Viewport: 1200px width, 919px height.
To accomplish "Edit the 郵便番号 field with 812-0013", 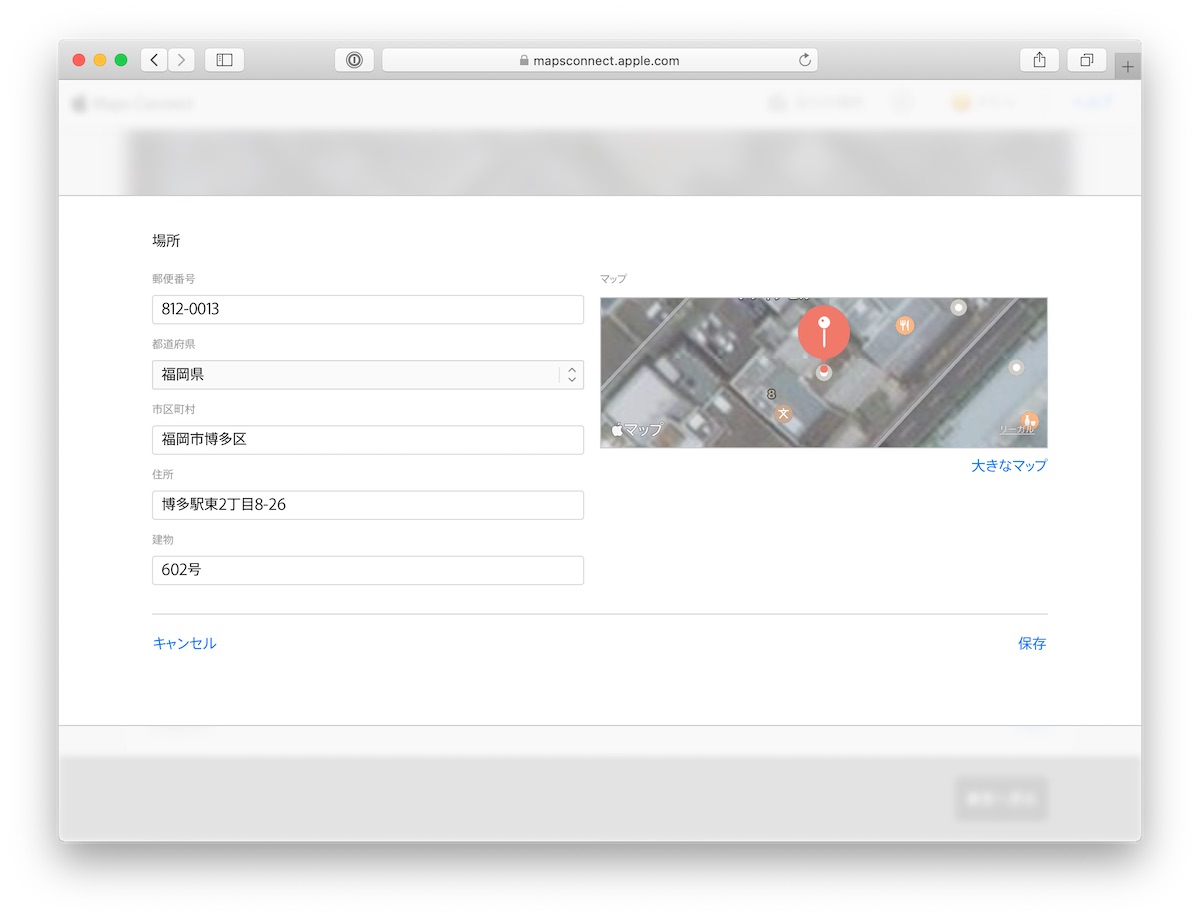I will pos(368,309).
